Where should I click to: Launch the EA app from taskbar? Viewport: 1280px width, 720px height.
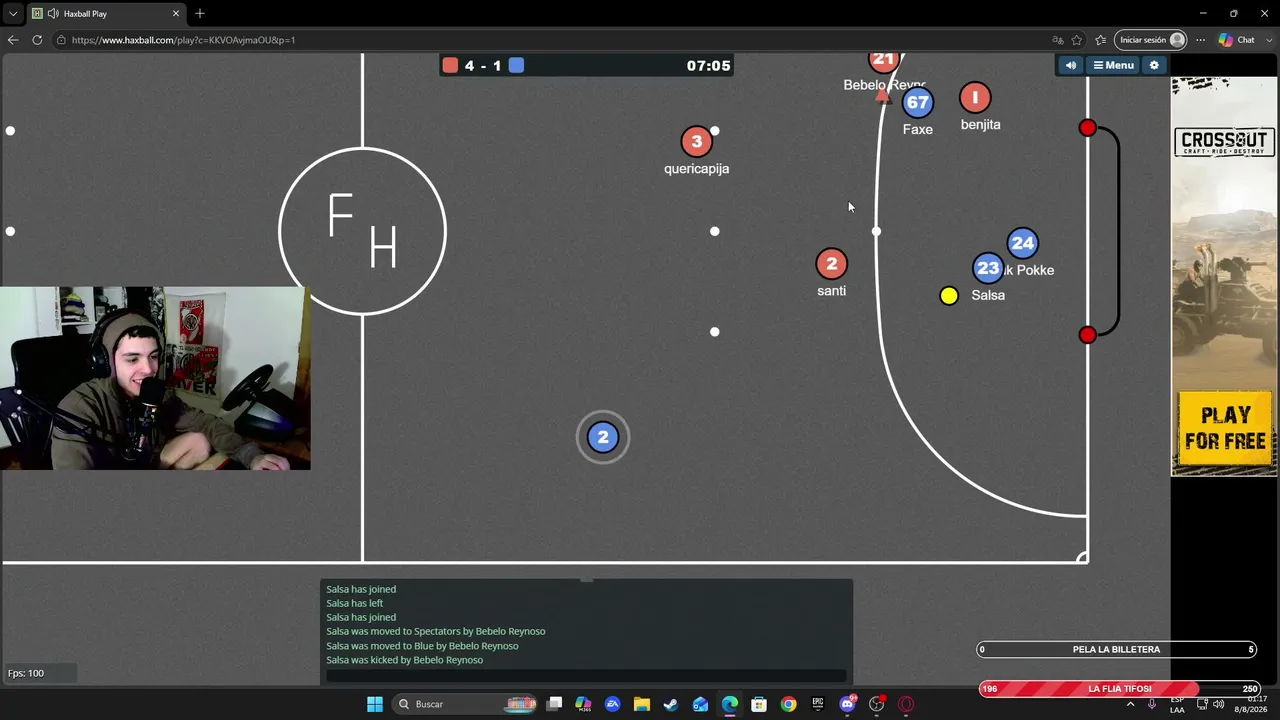point(612,704)
